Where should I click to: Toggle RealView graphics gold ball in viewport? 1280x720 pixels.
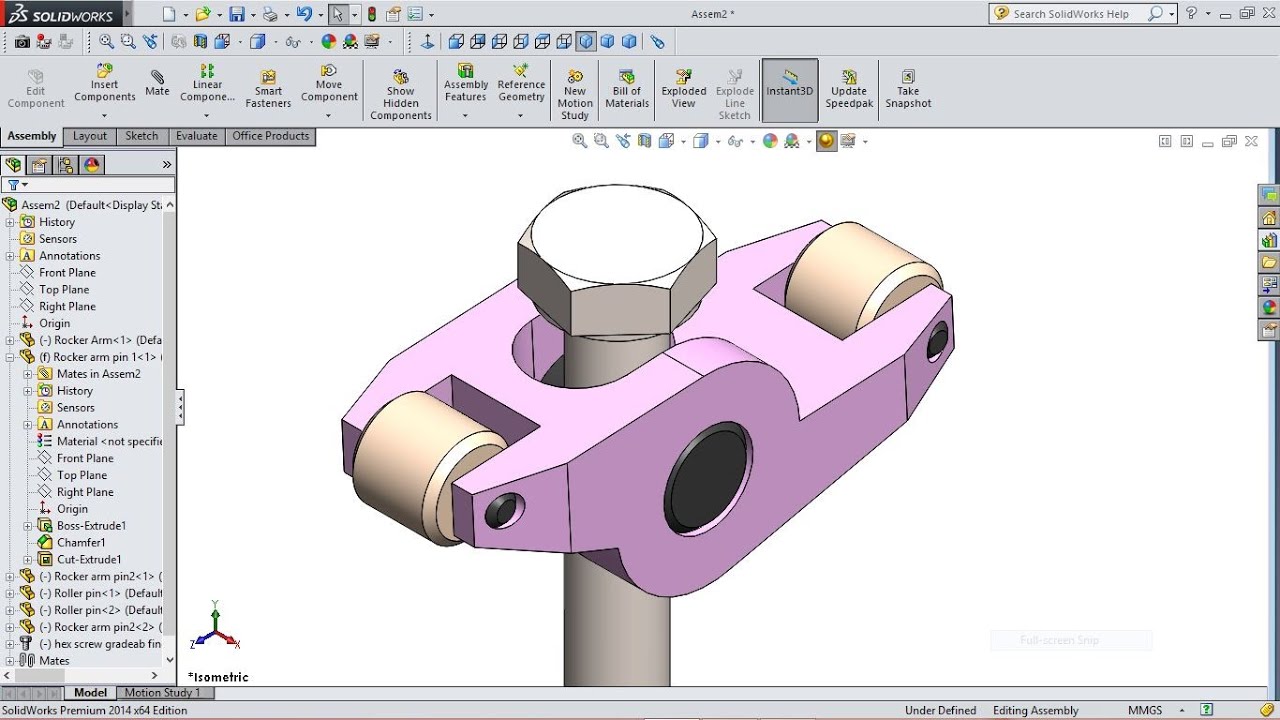(x=826, y=141)
